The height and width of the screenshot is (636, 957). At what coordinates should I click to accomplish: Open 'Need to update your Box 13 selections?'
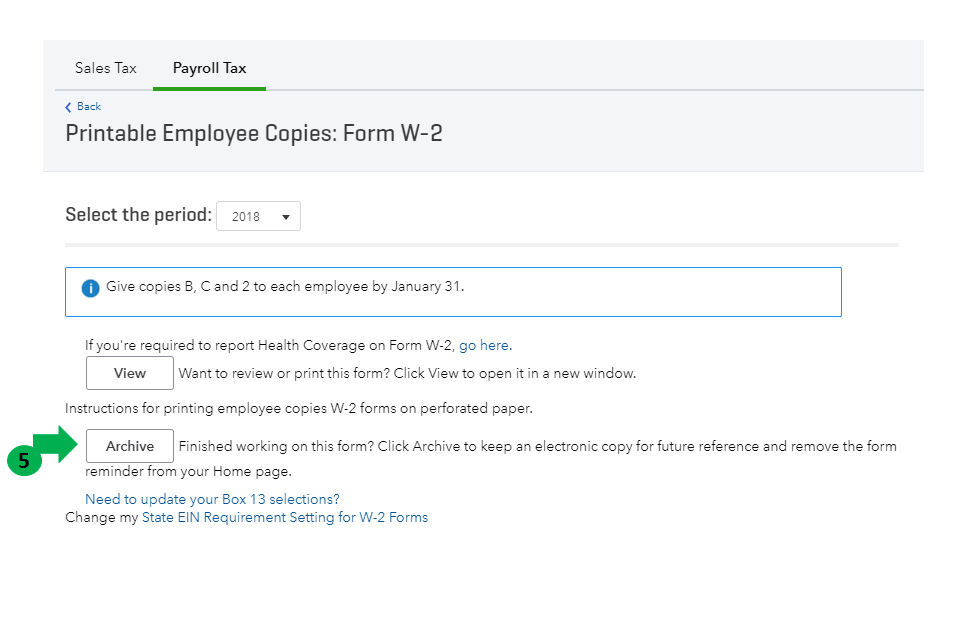[212, 499]
